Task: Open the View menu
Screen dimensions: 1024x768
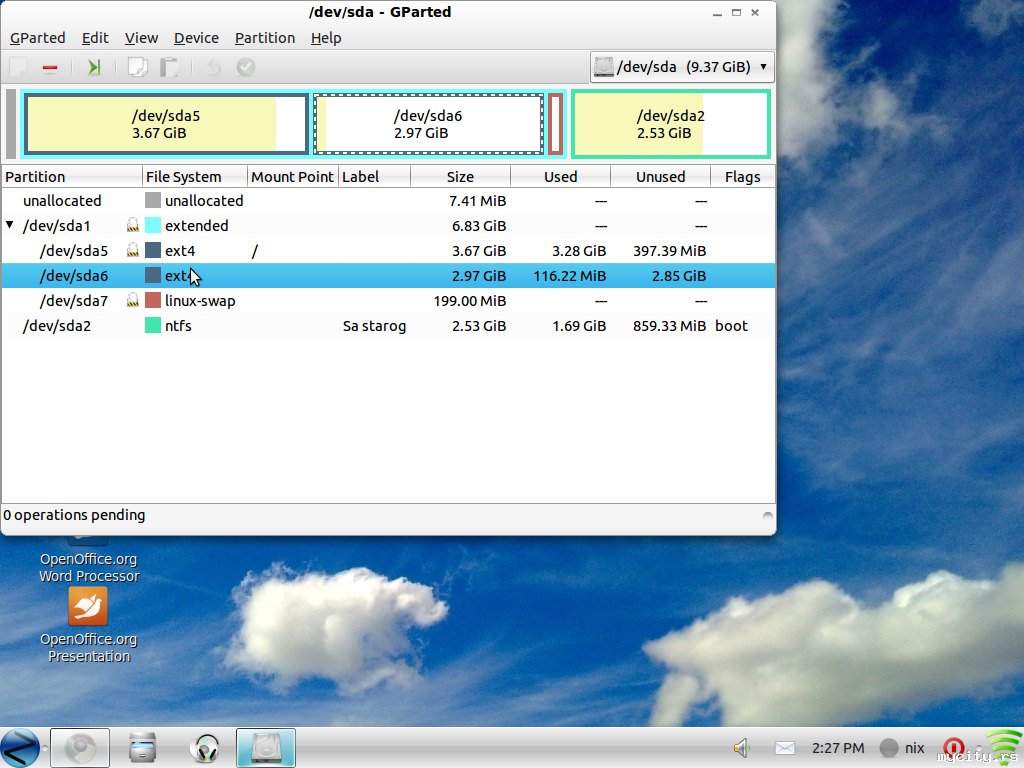Action: tap(141, 38)
